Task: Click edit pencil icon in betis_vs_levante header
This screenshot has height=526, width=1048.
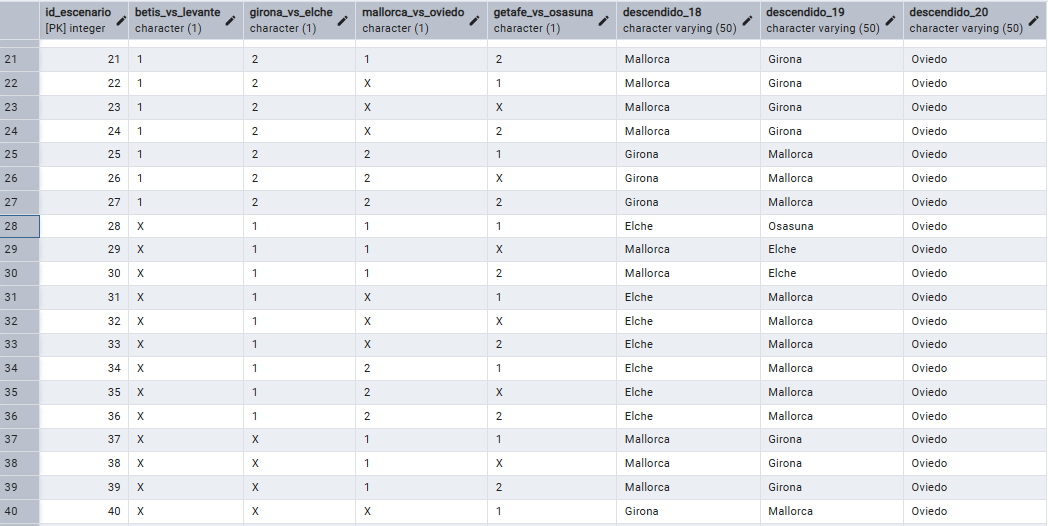Action: pyautogui.click(x=231, y=21)
